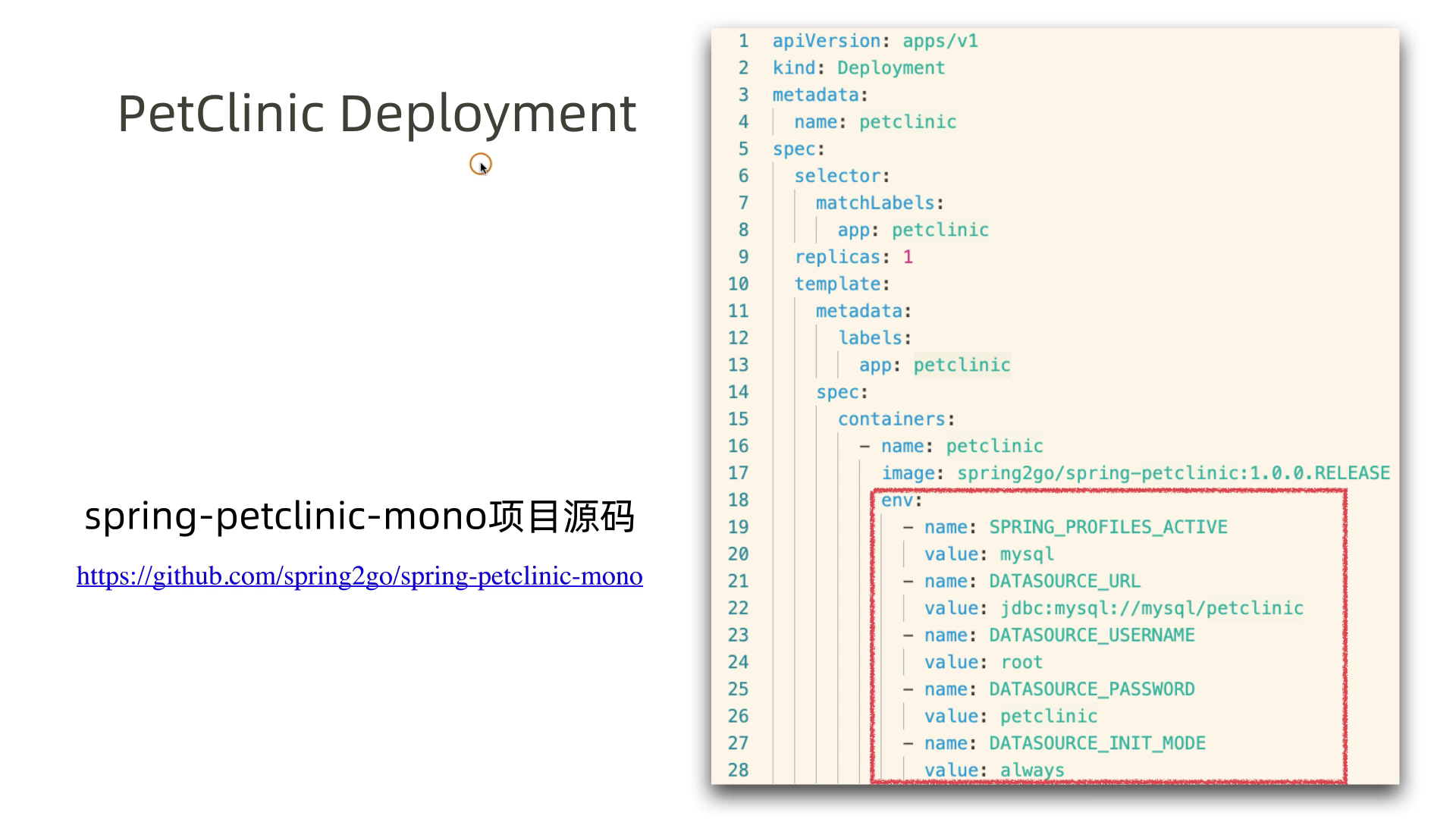Click the 'containers:' code line
This screenshot has width=1456, height=819.
pyautogui.click(x=896, y=419)
